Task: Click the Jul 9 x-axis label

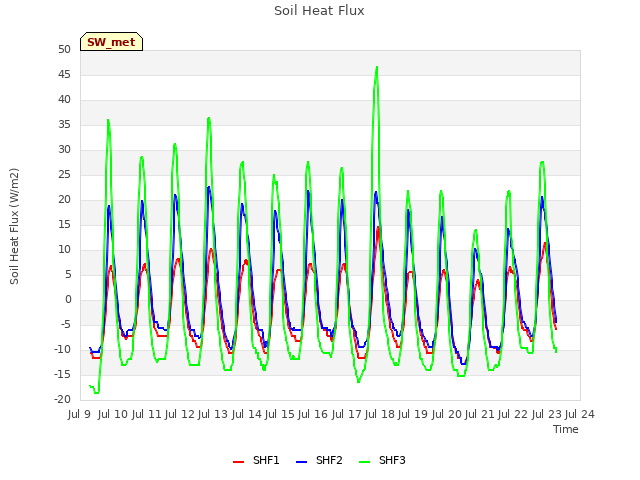Action: 79,414
